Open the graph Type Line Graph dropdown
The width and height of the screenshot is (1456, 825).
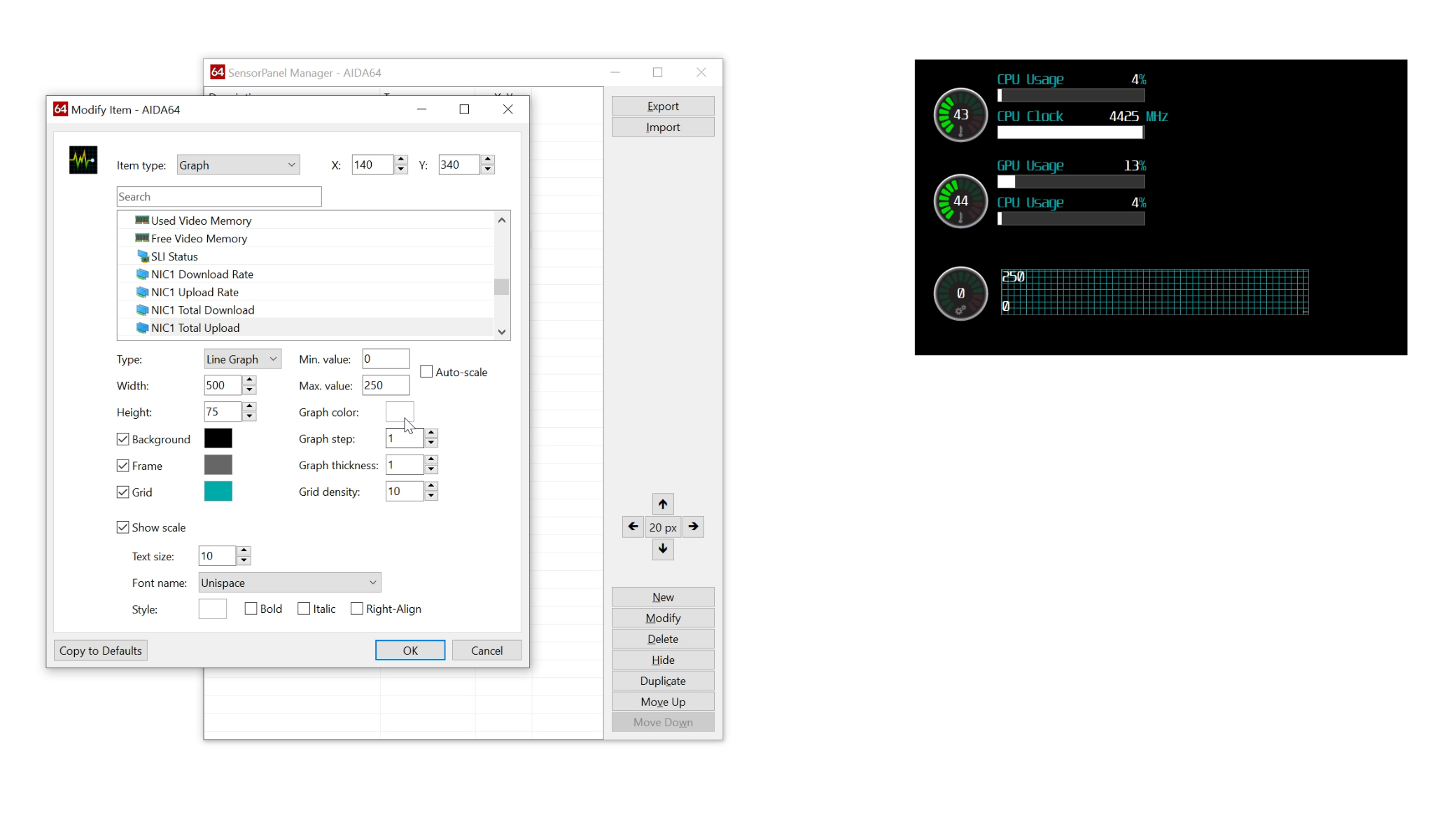(242, 359)
